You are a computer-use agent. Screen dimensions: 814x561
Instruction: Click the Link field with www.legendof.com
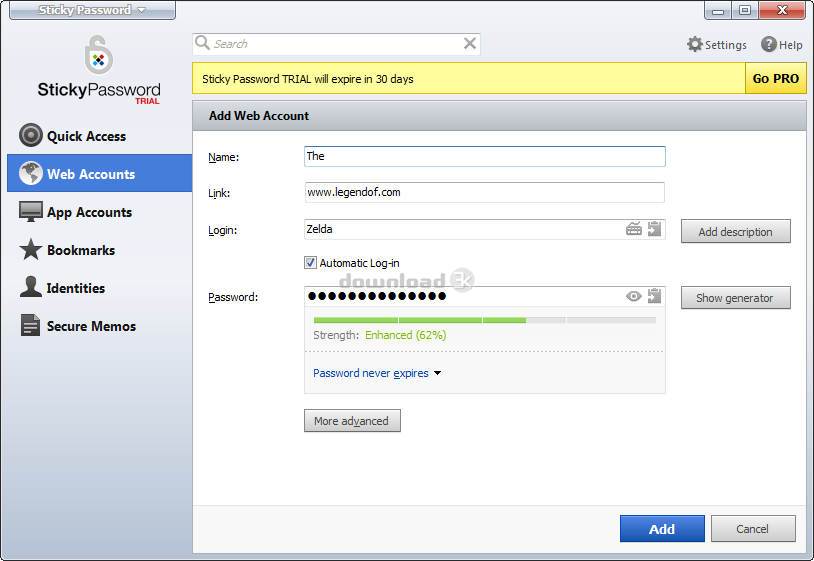484,192
